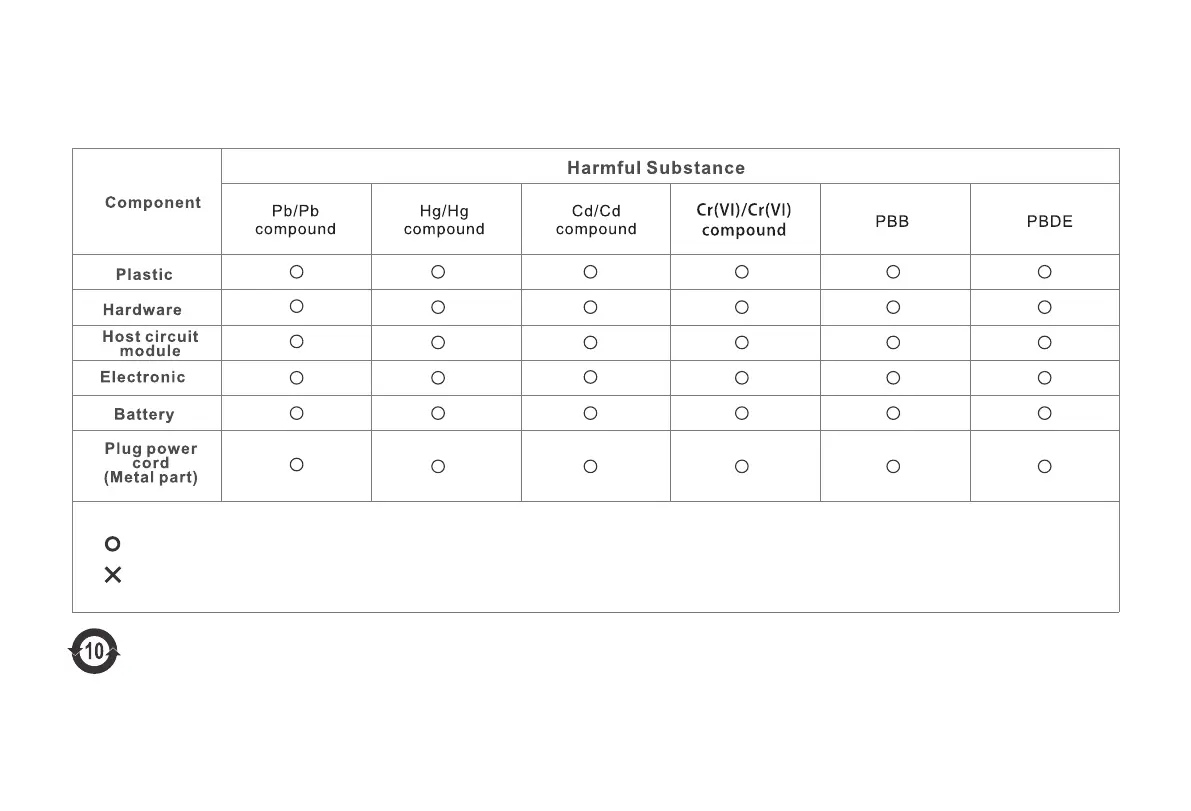The height and width of the screenshot is (811, 1191).
Task: Click the Cr(VI)/Cr(VI) compound column header
Action: click(744, 220)
